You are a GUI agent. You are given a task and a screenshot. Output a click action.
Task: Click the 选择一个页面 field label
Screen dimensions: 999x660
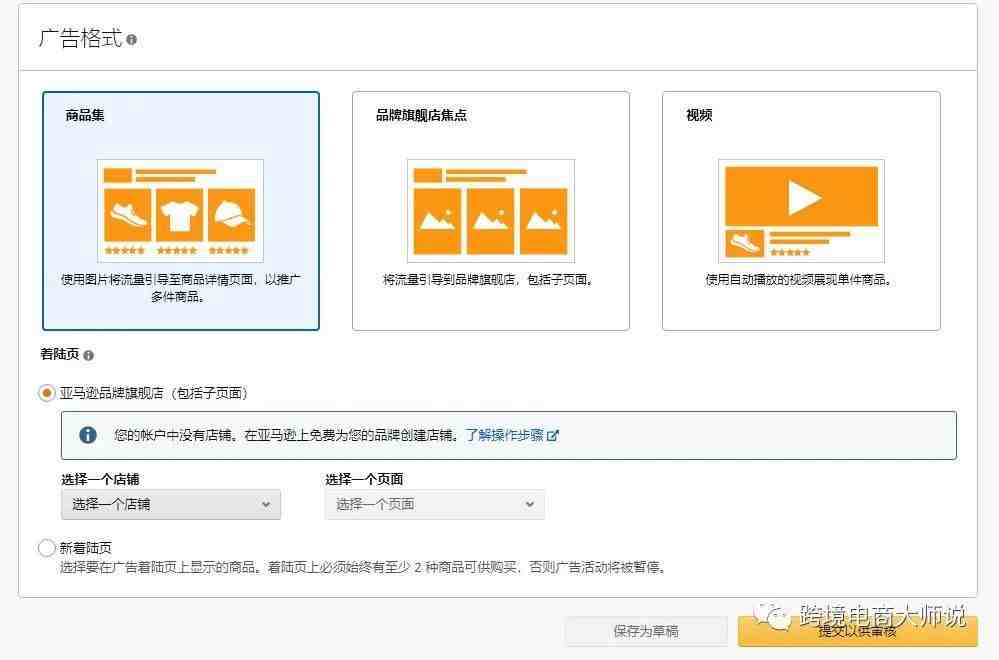(x=364, y=479)
